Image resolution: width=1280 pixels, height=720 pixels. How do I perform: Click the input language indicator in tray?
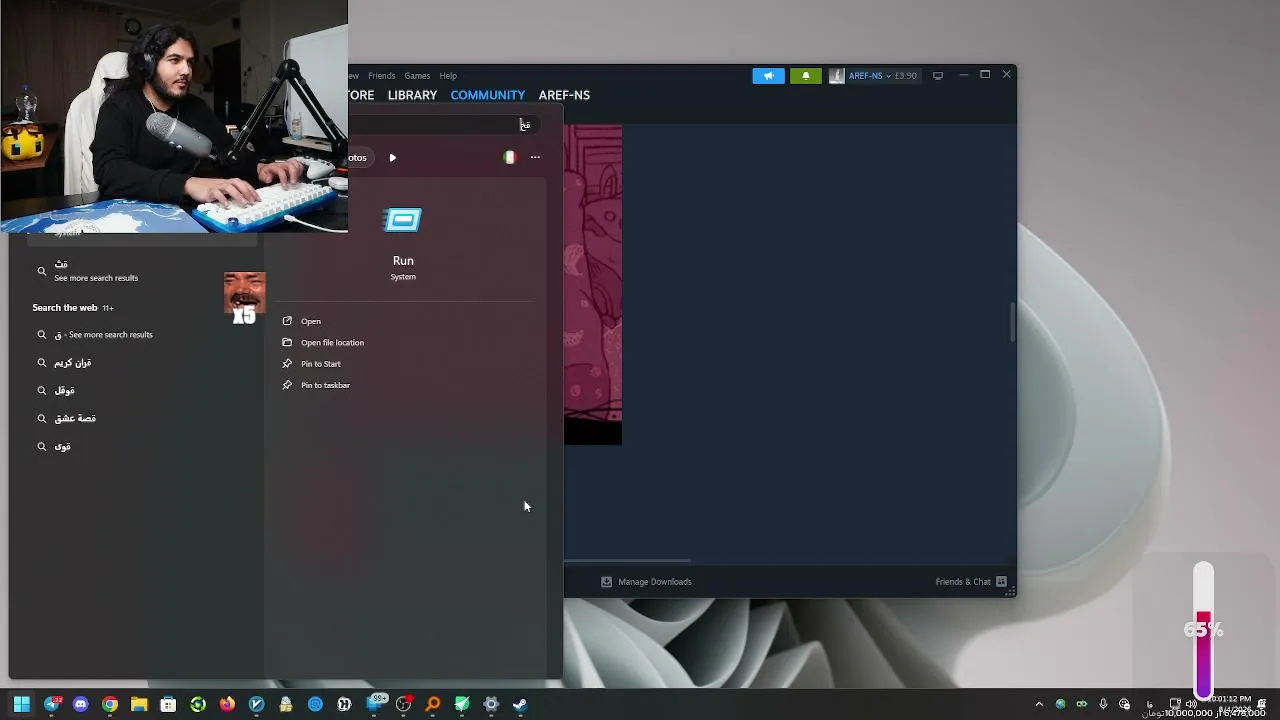coord(1150,704)
